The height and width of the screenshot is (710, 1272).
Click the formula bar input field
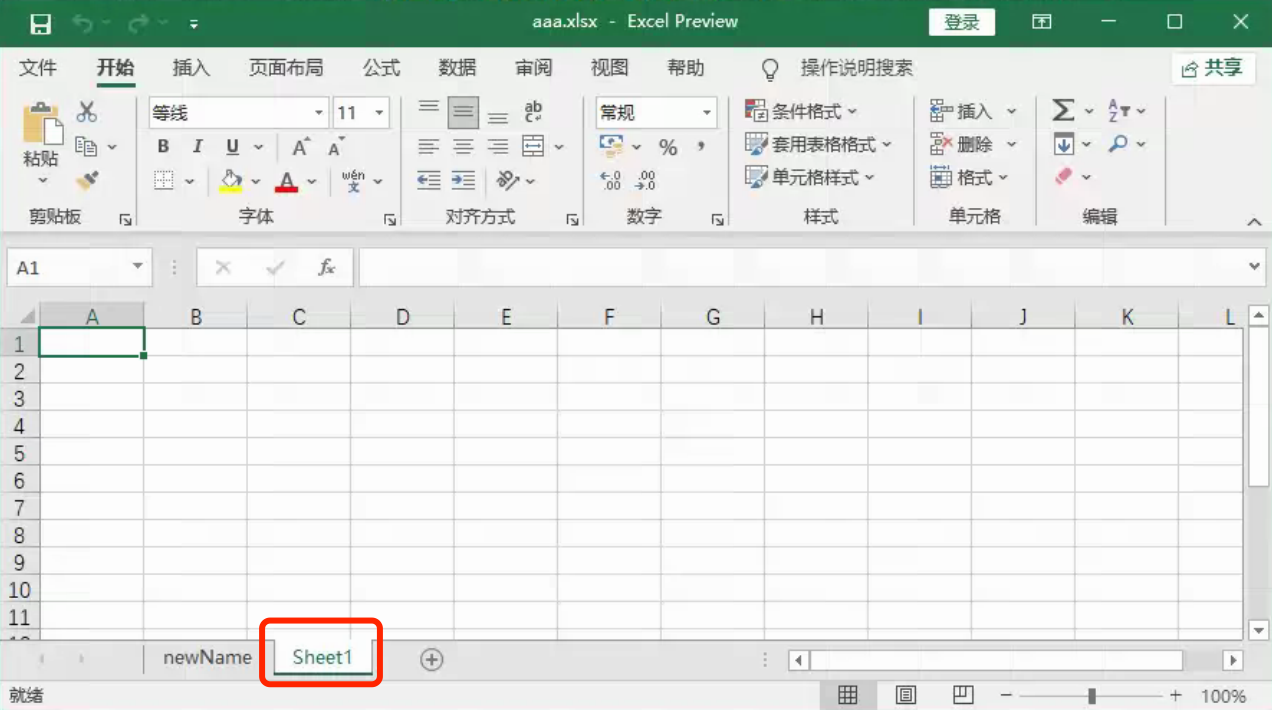[800, 268]
